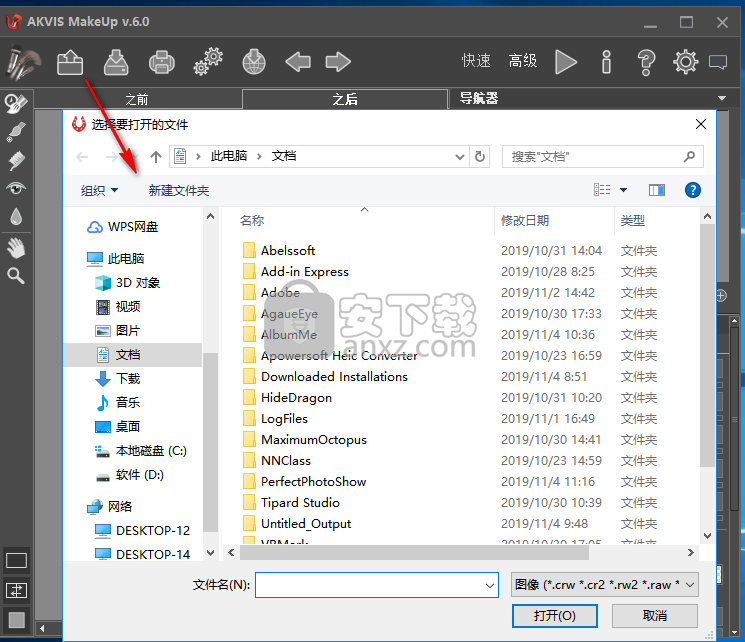
Task: Open the 之后 (After) tab
Action: (x=345, y=99)
